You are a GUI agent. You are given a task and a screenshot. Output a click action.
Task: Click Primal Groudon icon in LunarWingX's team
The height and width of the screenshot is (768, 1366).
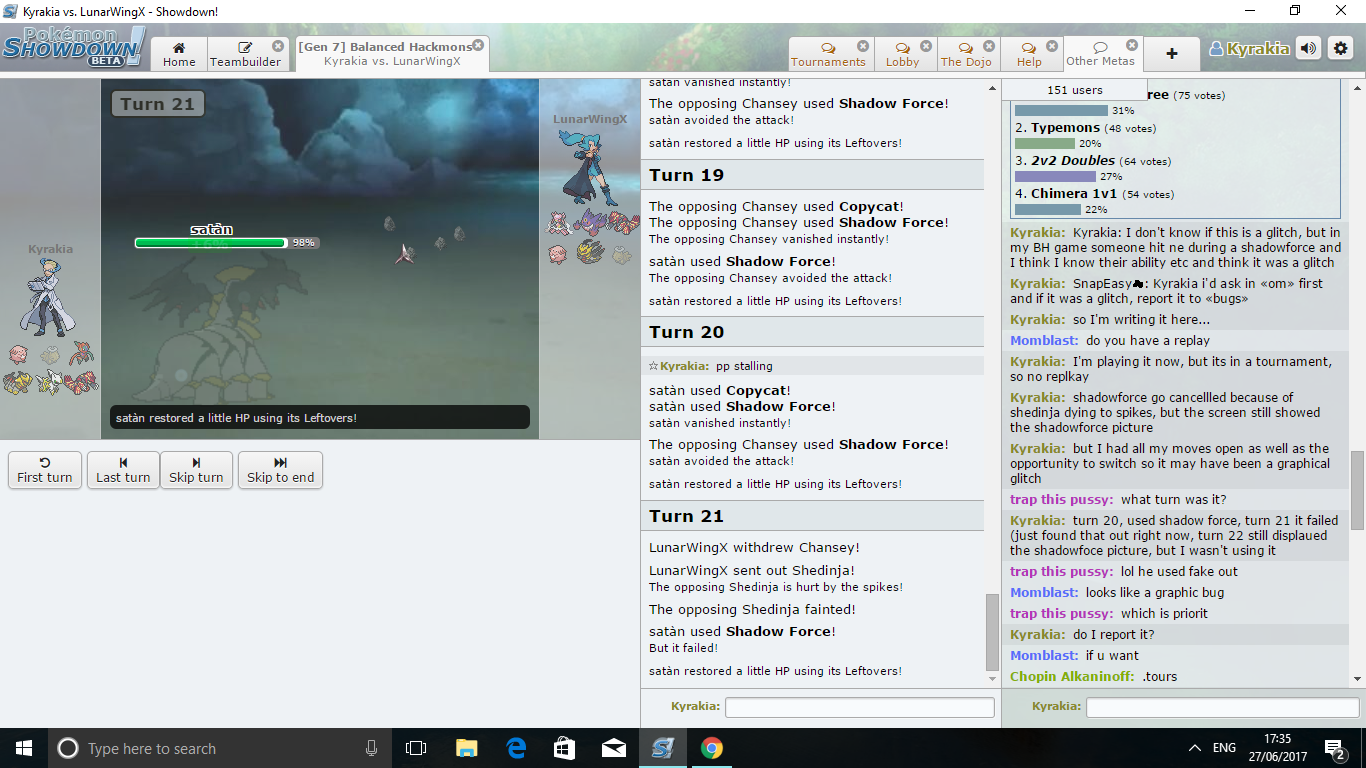[623, 223]
